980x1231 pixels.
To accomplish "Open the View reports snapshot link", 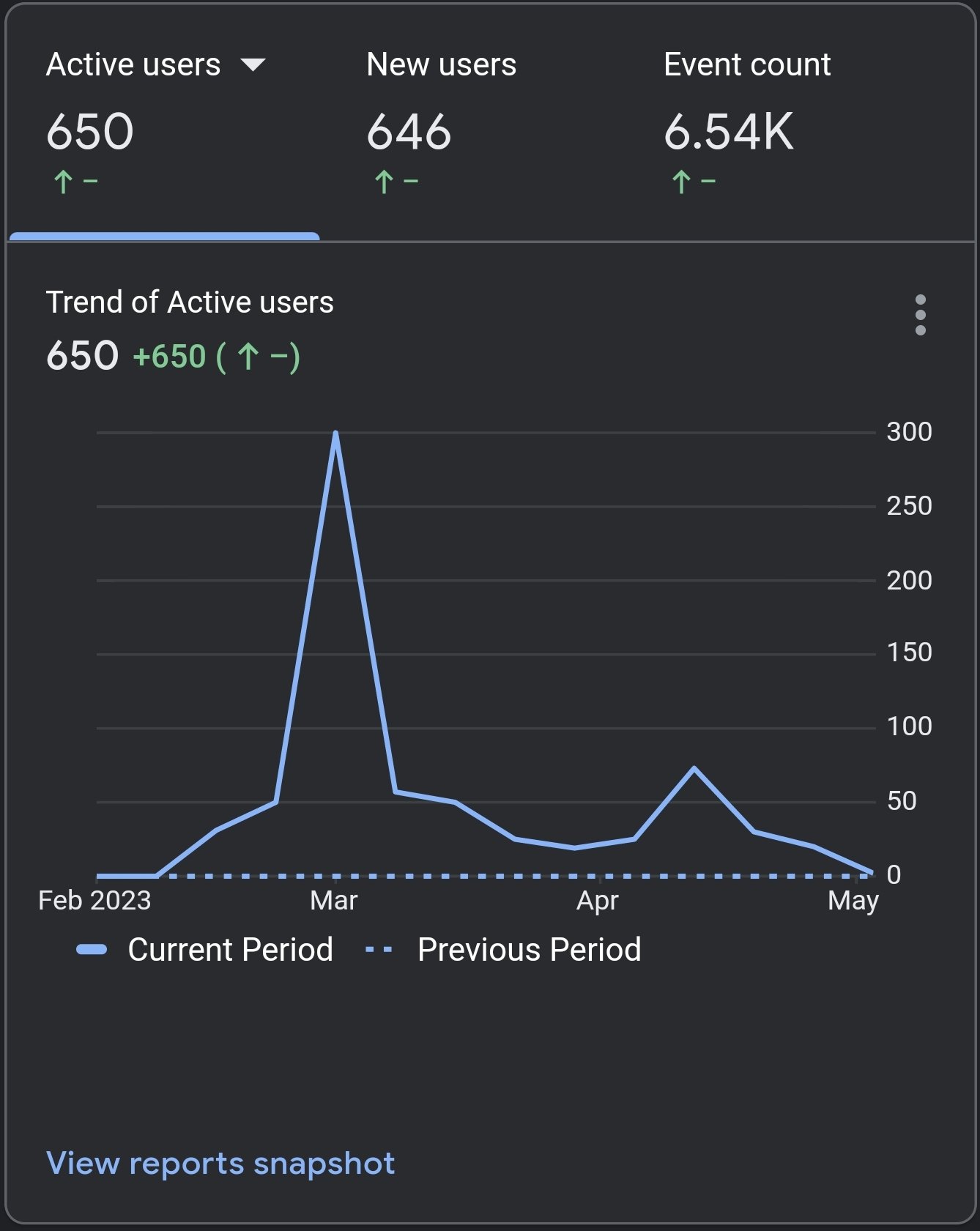I will click(220, 1163).
